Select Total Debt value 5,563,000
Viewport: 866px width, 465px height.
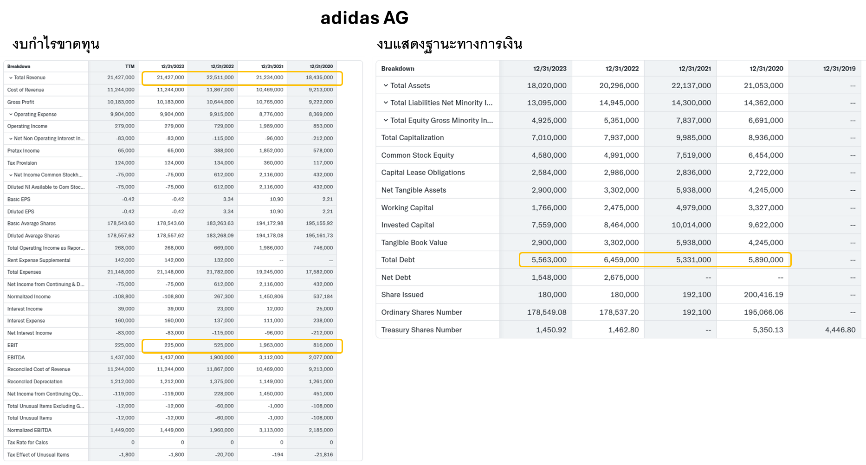click(549, 260)
